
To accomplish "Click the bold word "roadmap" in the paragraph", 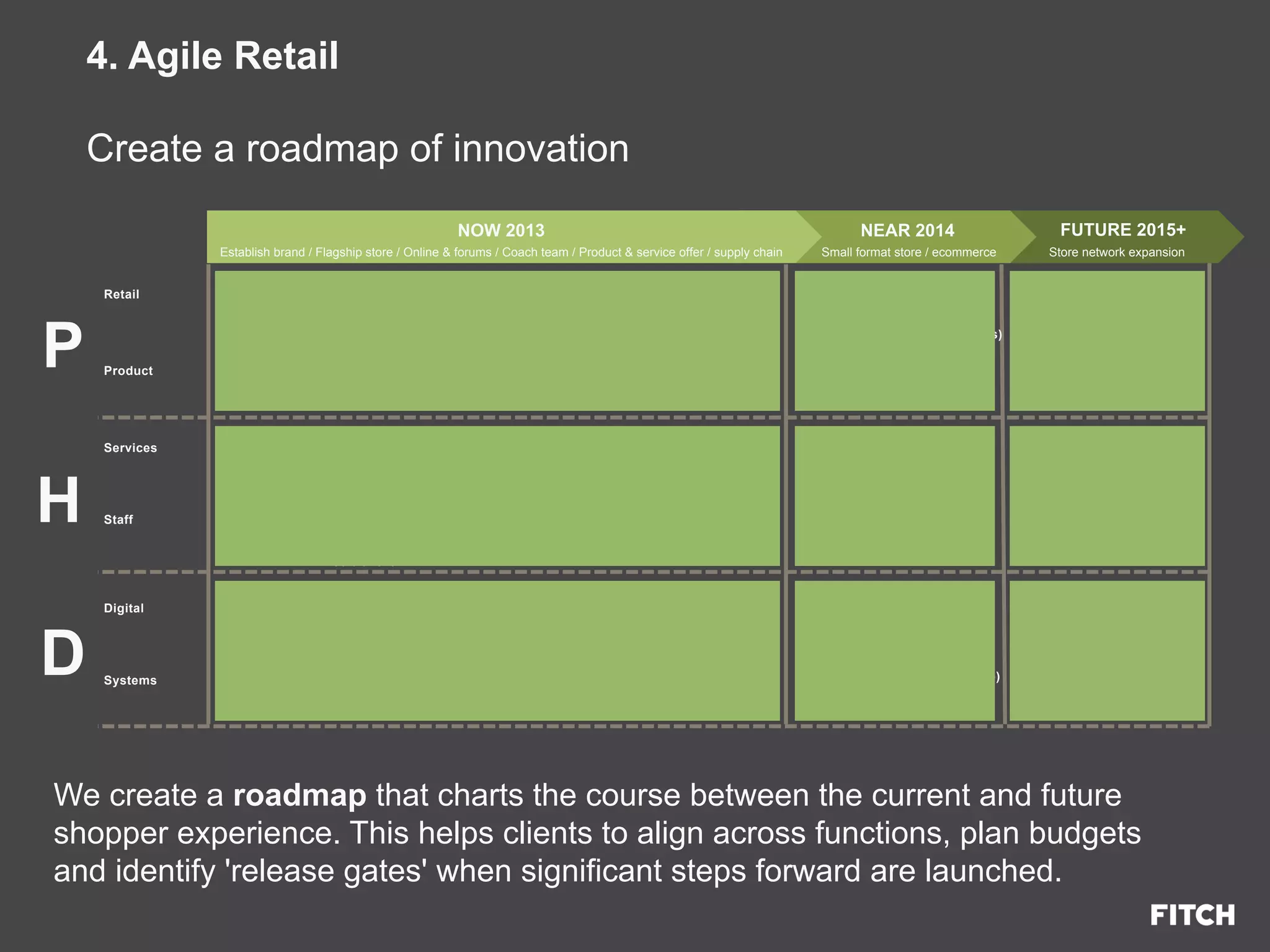I will point(300,795).
